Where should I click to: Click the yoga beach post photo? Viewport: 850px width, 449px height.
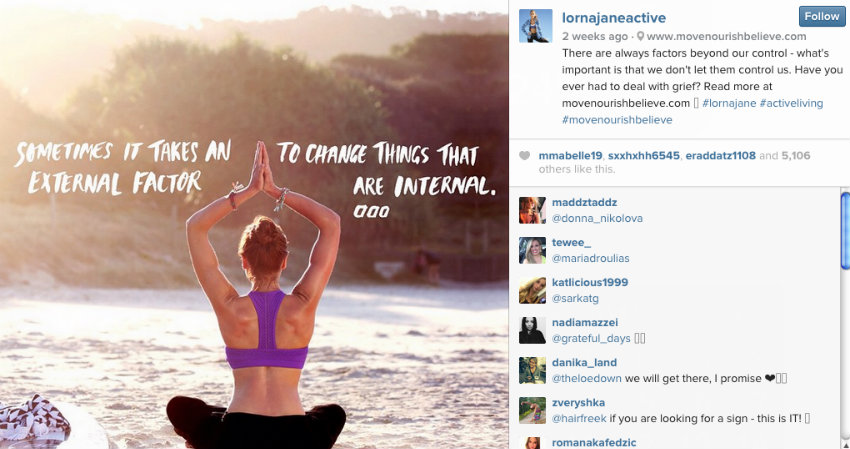click(254, 224)
